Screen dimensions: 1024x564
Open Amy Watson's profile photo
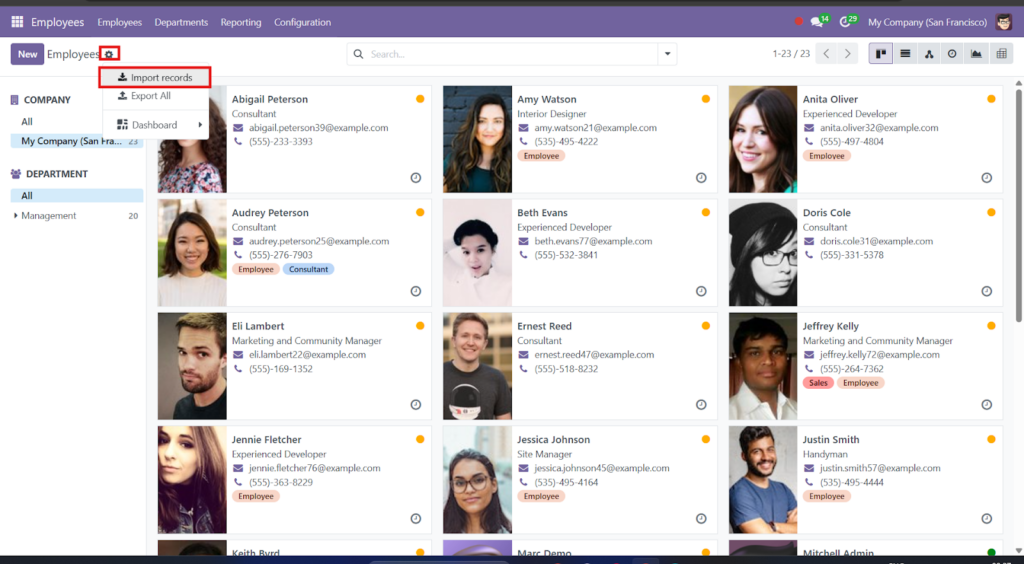(x=477, y=139)
